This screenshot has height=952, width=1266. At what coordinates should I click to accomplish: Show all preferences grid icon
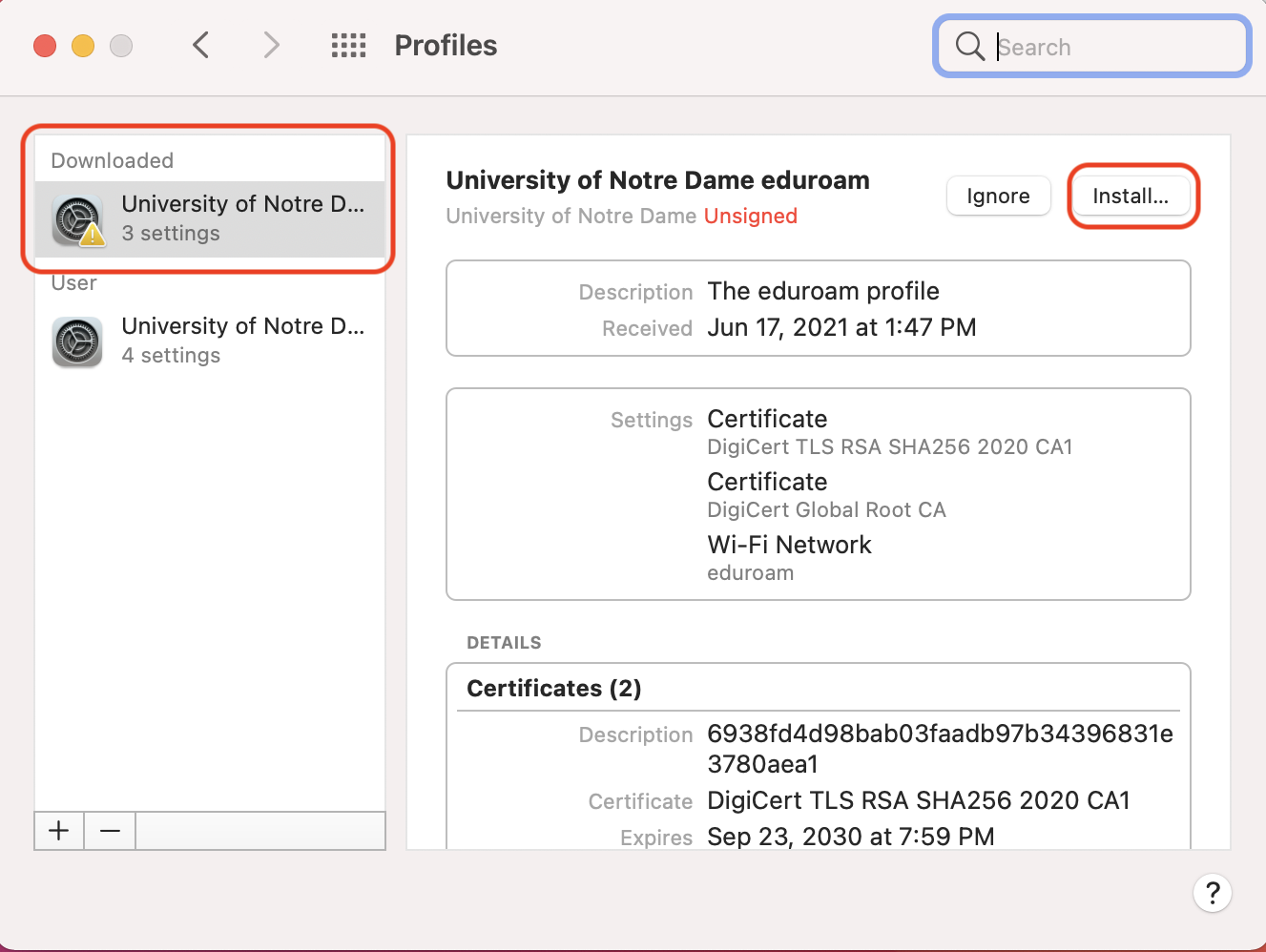click(348, 45)
